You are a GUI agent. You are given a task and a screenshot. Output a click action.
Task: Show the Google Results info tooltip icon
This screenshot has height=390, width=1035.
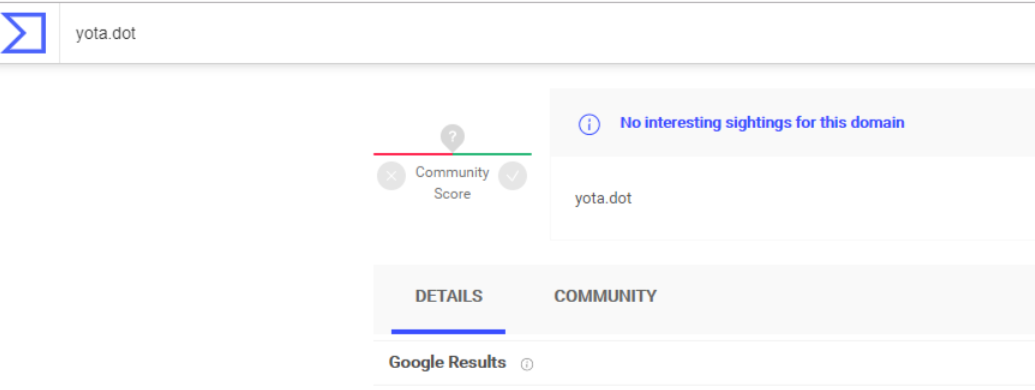click(x=527, y=364)
